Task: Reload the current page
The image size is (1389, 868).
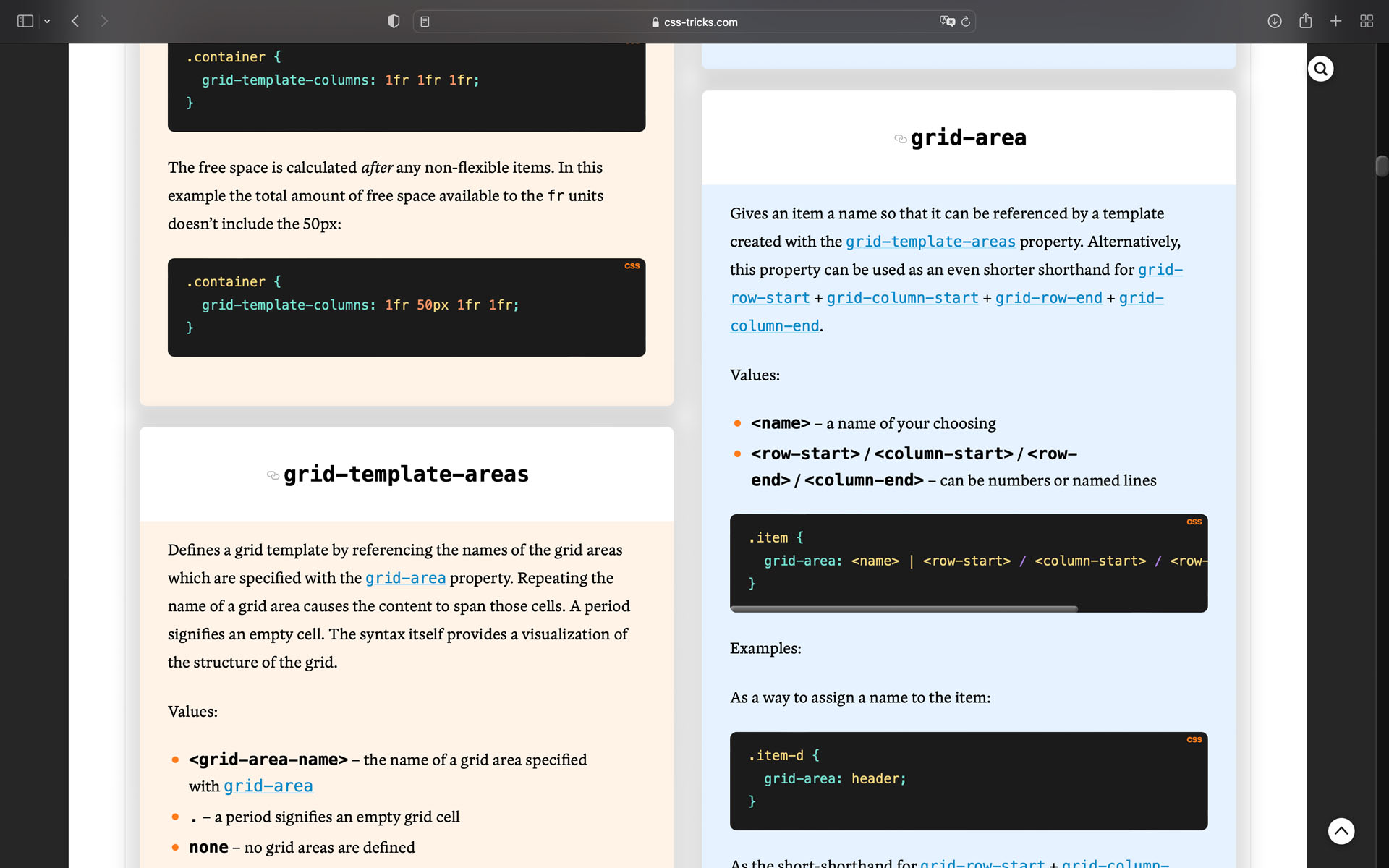Action: click(966, 22)
